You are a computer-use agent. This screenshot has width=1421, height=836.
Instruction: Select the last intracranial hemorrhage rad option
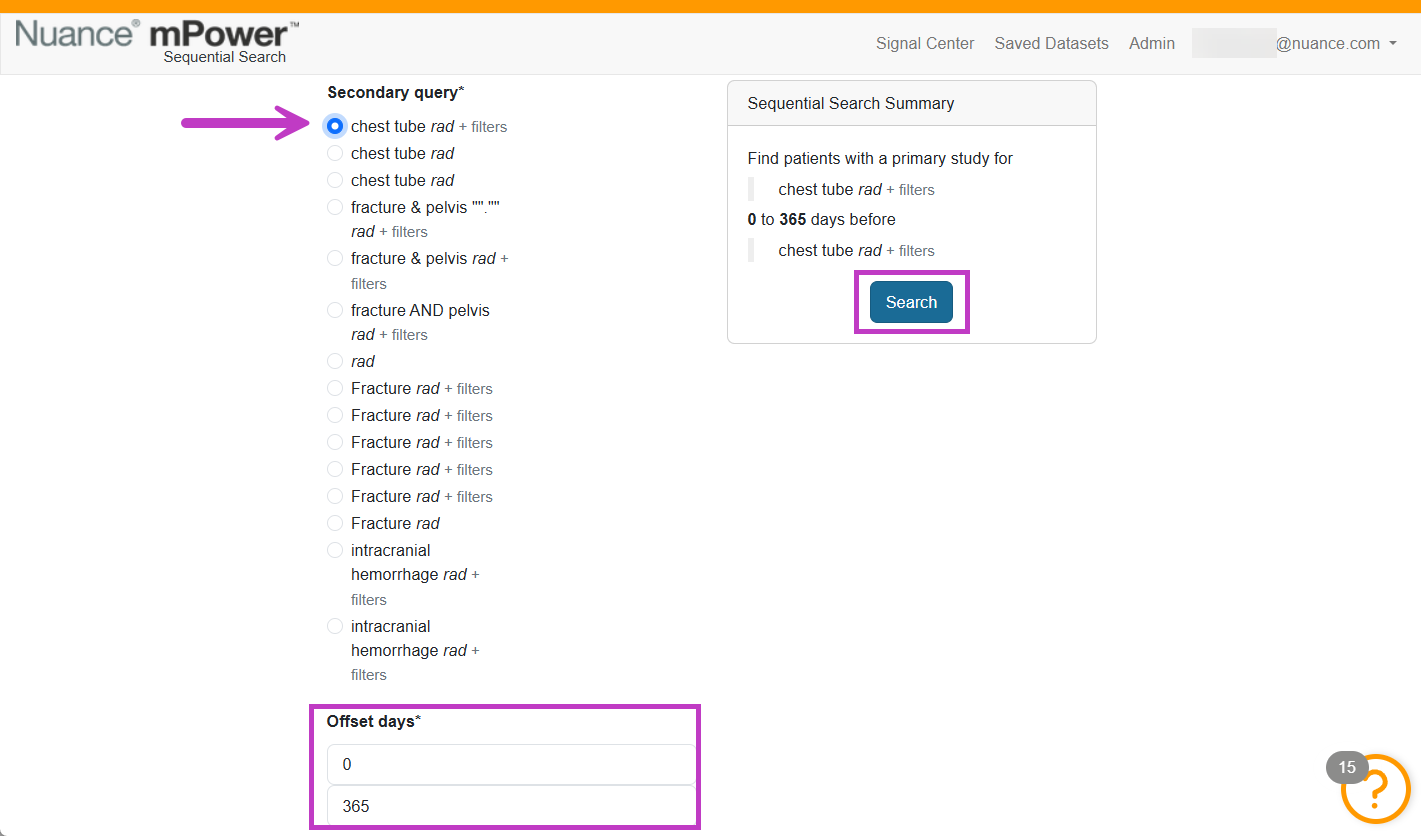pos(335,626)
